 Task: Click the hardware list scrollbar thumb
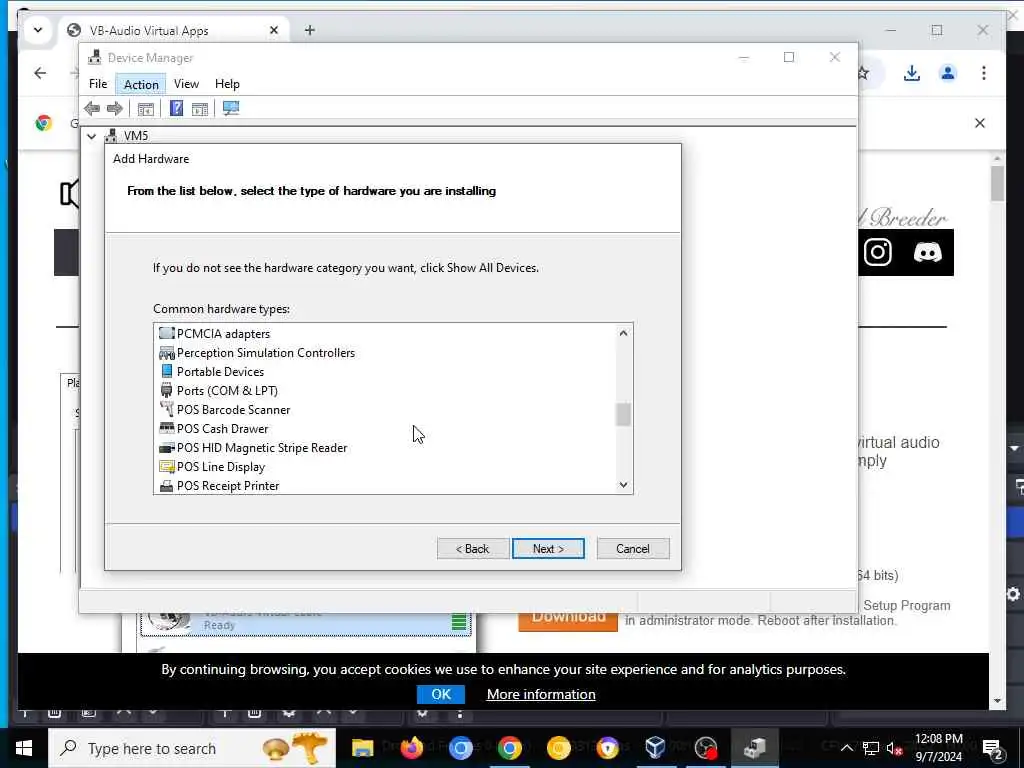pos(623,415)
